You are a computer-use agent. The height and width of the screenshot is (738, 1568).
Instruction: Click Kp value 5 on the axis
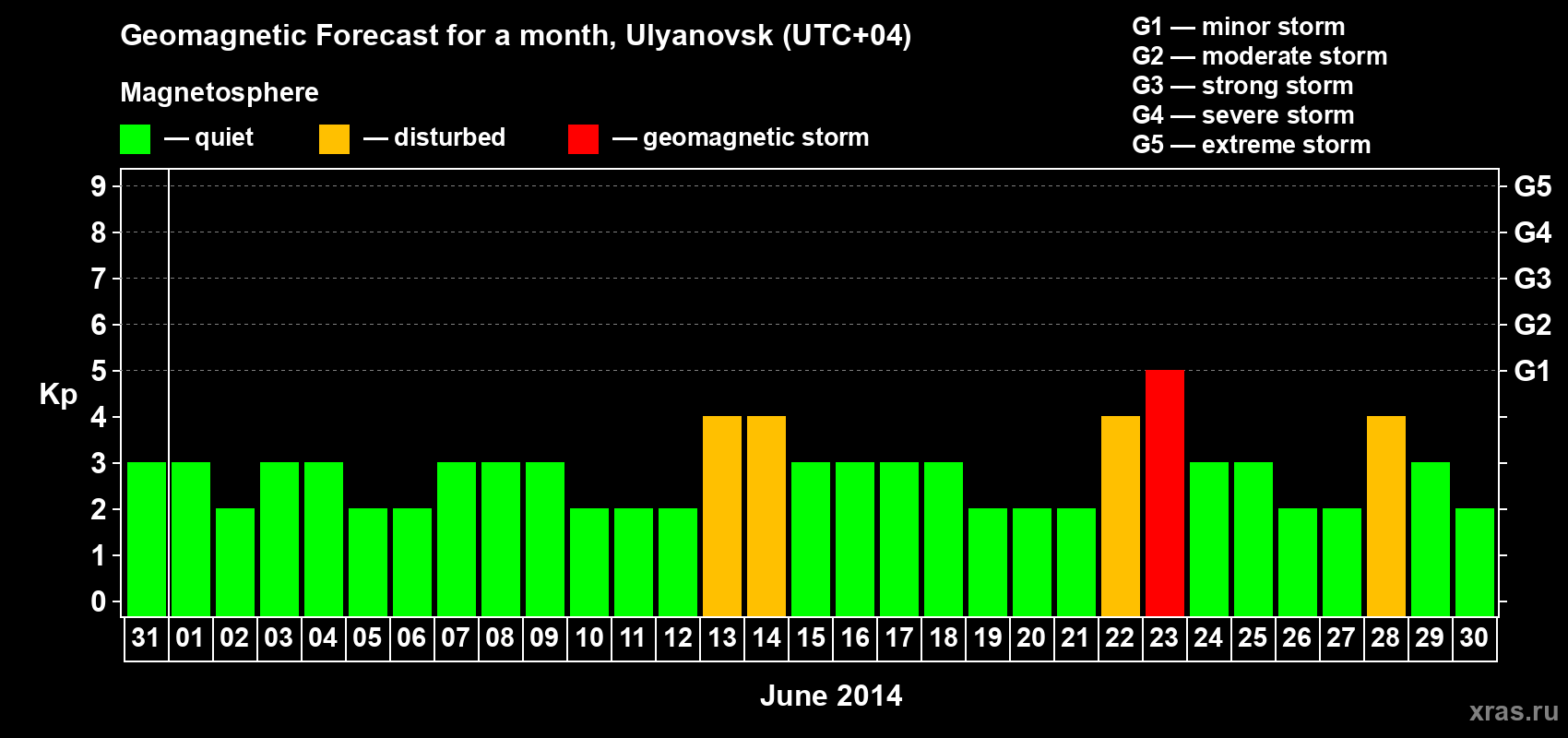pos(99,371)
